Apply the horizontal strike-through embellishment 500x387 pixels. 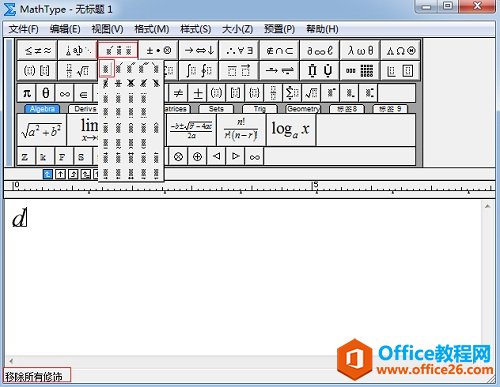(118, 83)
